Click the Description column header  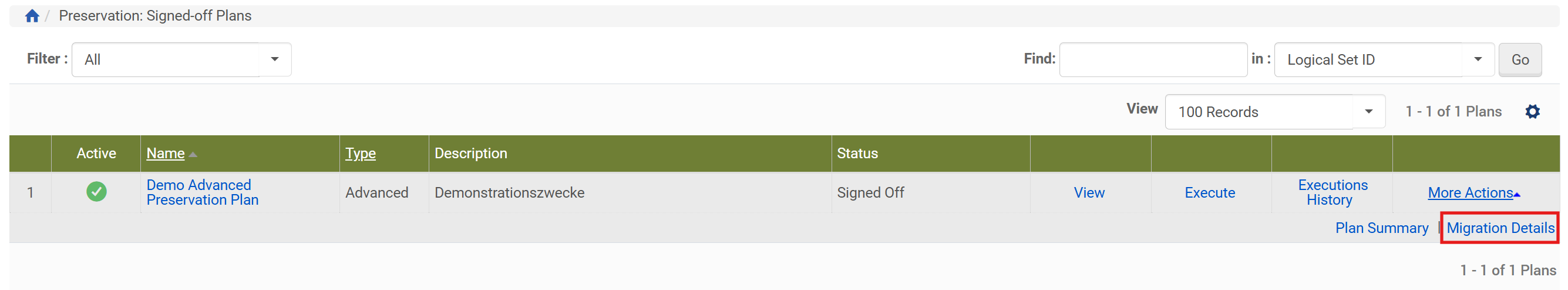point(470,154)
